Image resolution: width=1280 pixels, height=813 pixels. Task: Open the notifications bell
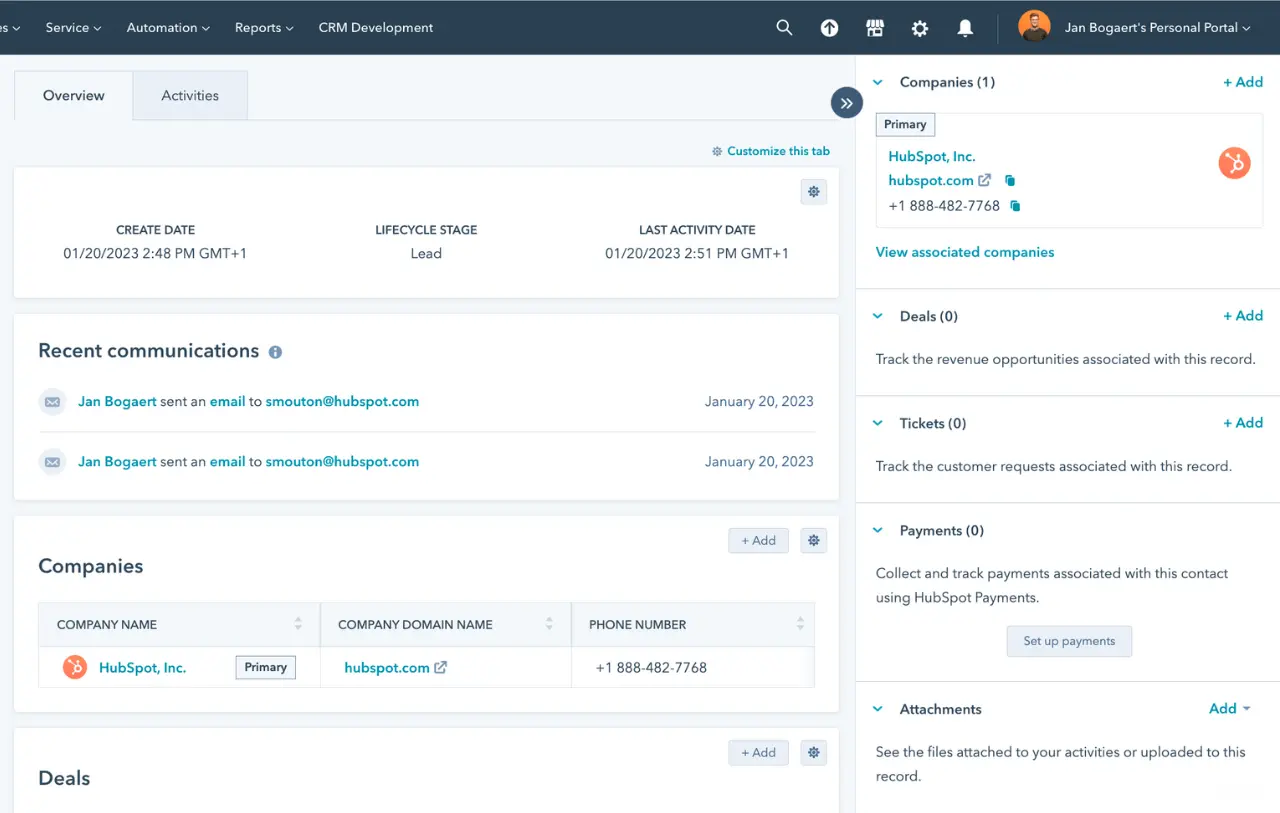(x=965, y=28)
